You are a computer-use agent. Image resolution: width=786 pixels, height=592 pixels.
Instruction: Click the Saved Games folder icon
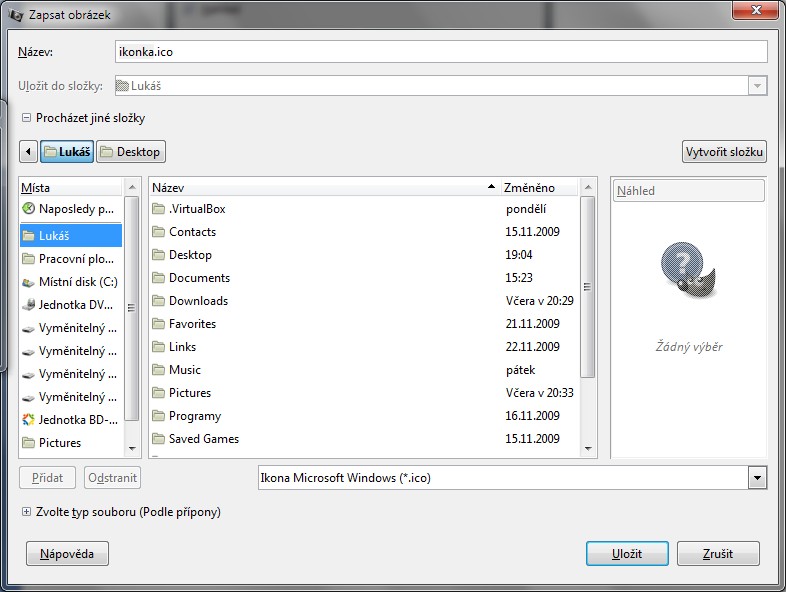point(158,439)
